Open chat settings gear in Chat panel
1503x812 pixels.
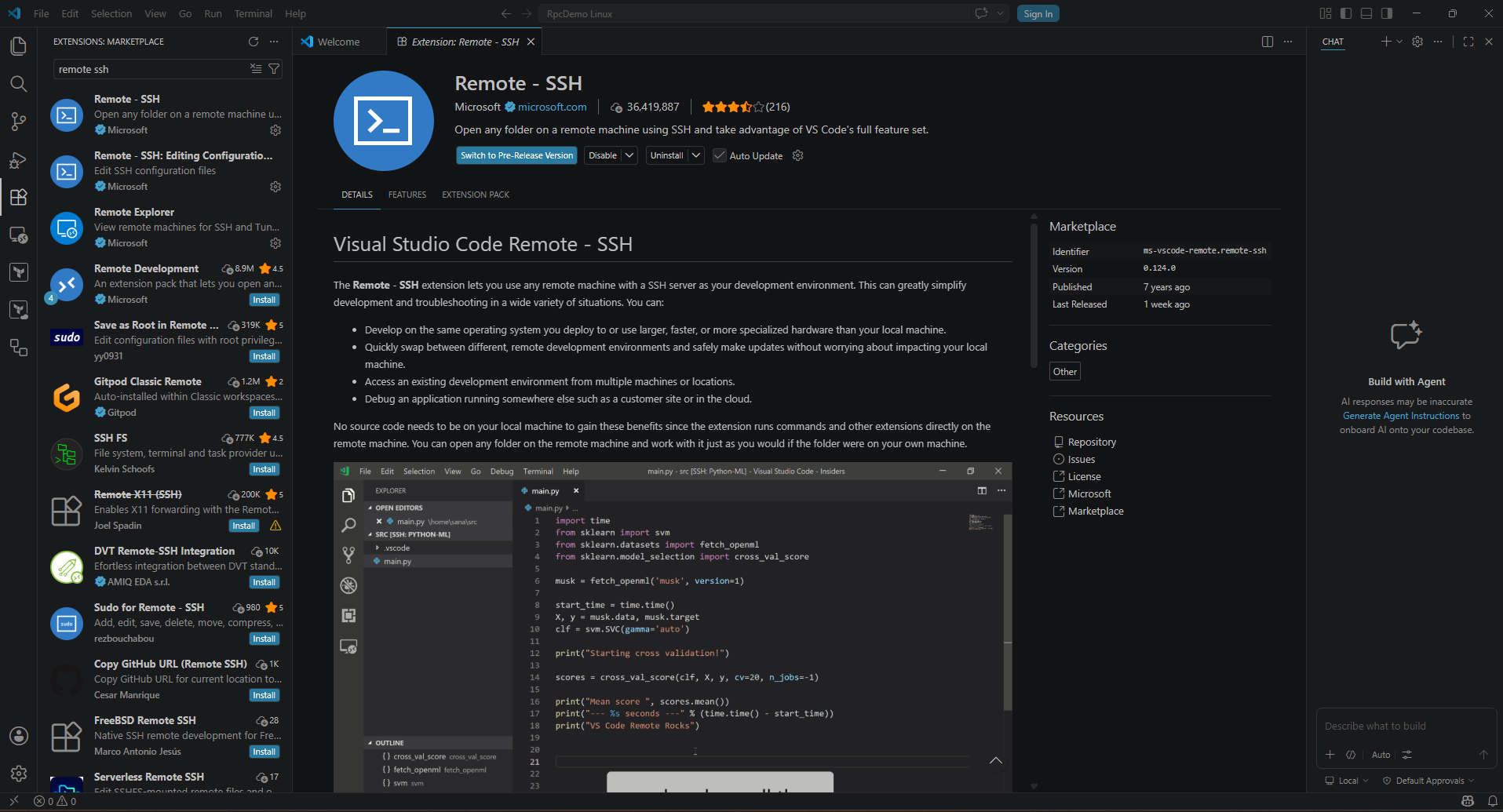[x=1417, y=42]
